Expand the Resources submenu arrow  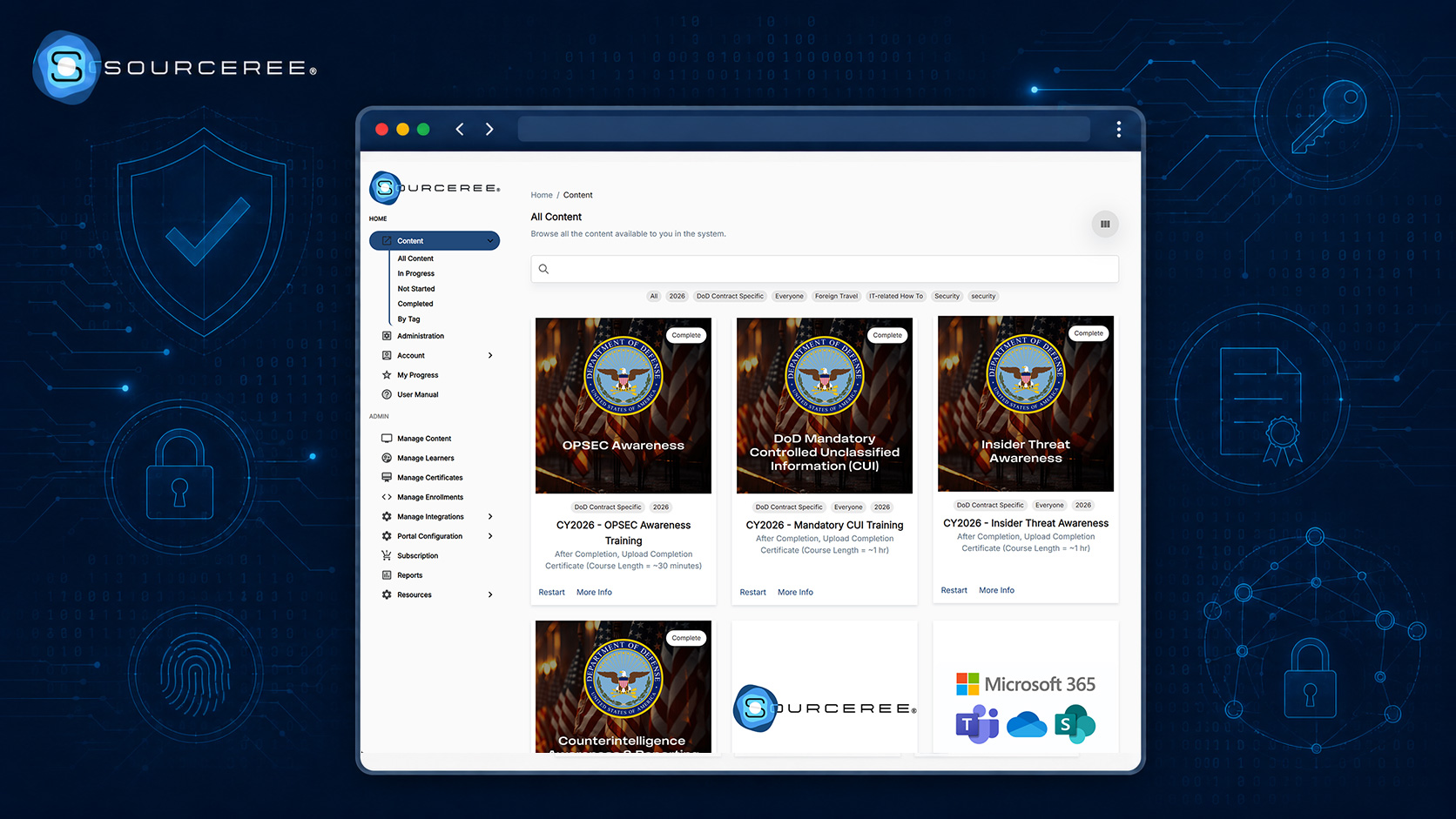coord(490,594)
